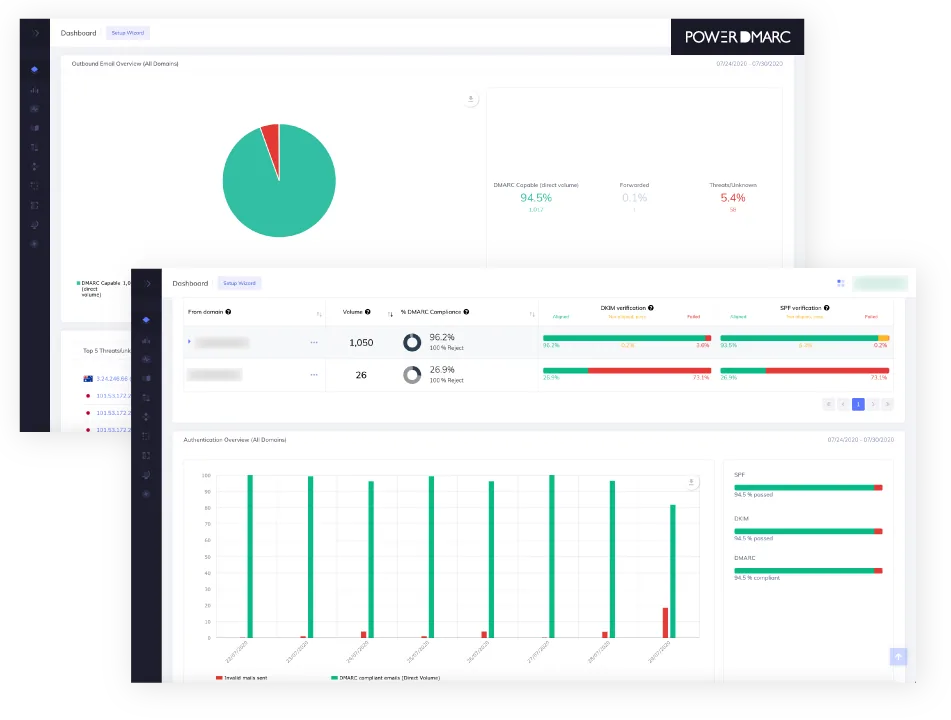Click Setup Wizard button in back window
Viewport: 951px width, 720px height.
click(128, 33)
